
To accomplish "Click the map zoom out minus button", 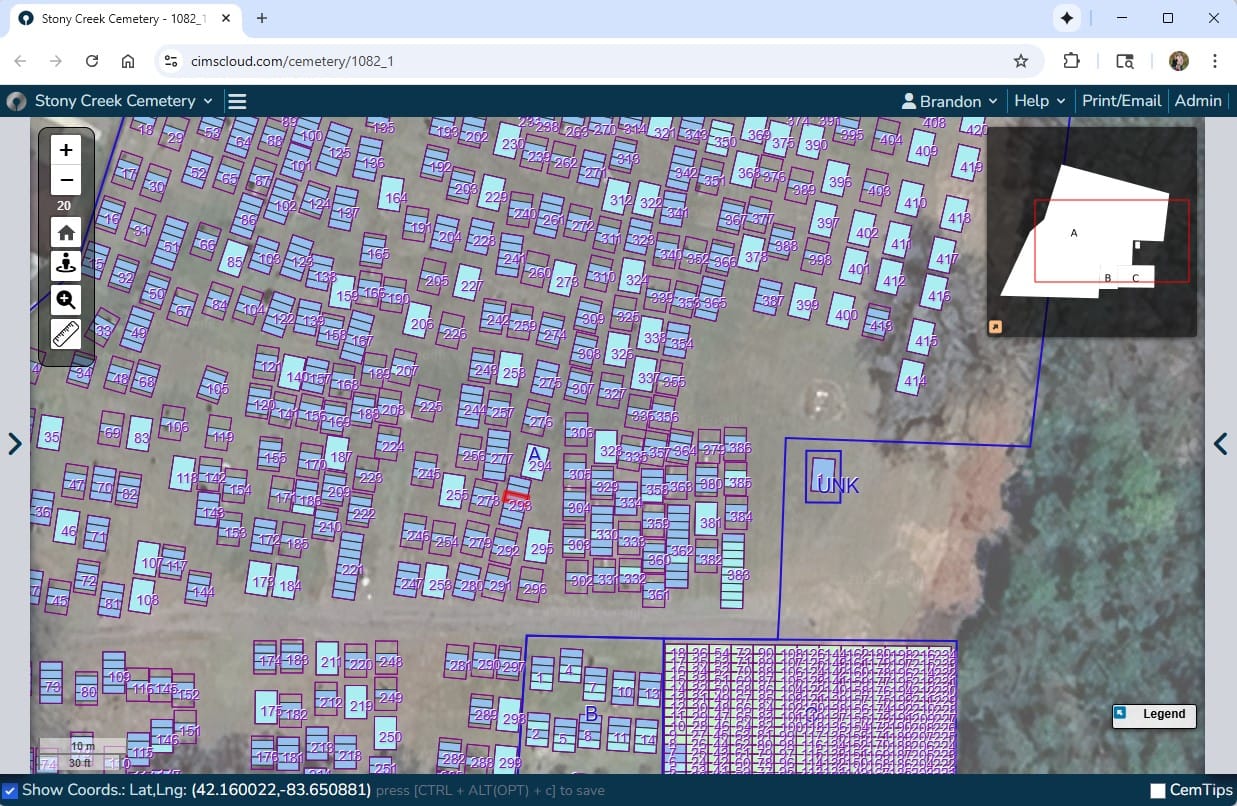I will tap(66, 181).
